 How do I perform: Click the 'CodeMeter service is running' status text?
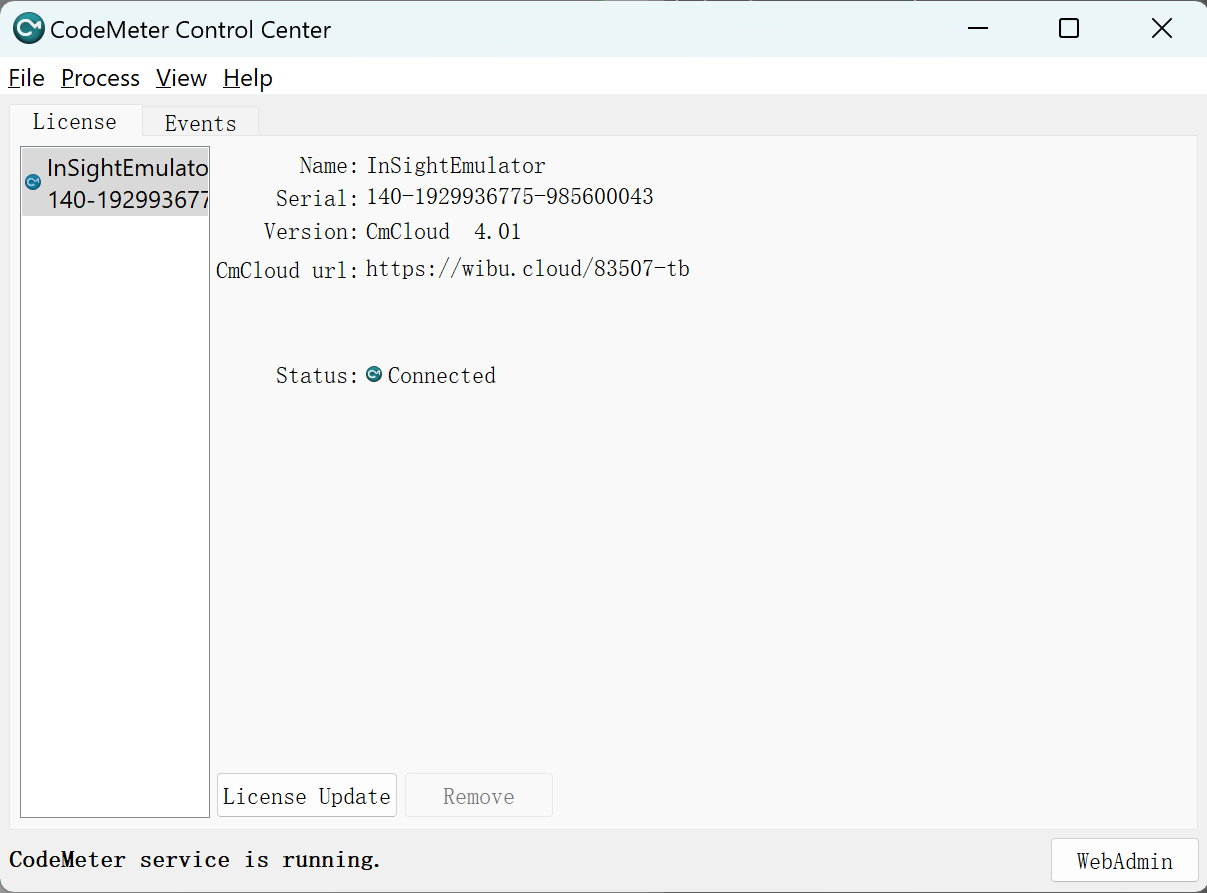pos(195,860)
